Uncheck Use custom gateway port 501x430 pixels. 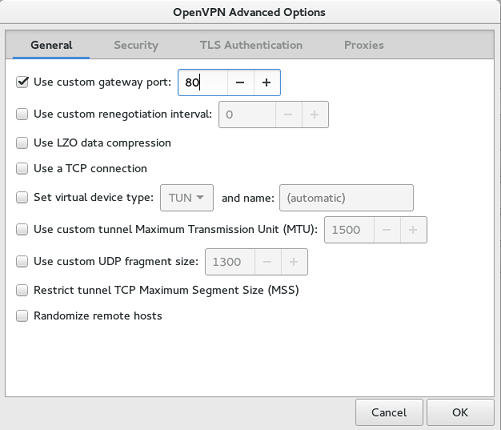pos(22,82)
